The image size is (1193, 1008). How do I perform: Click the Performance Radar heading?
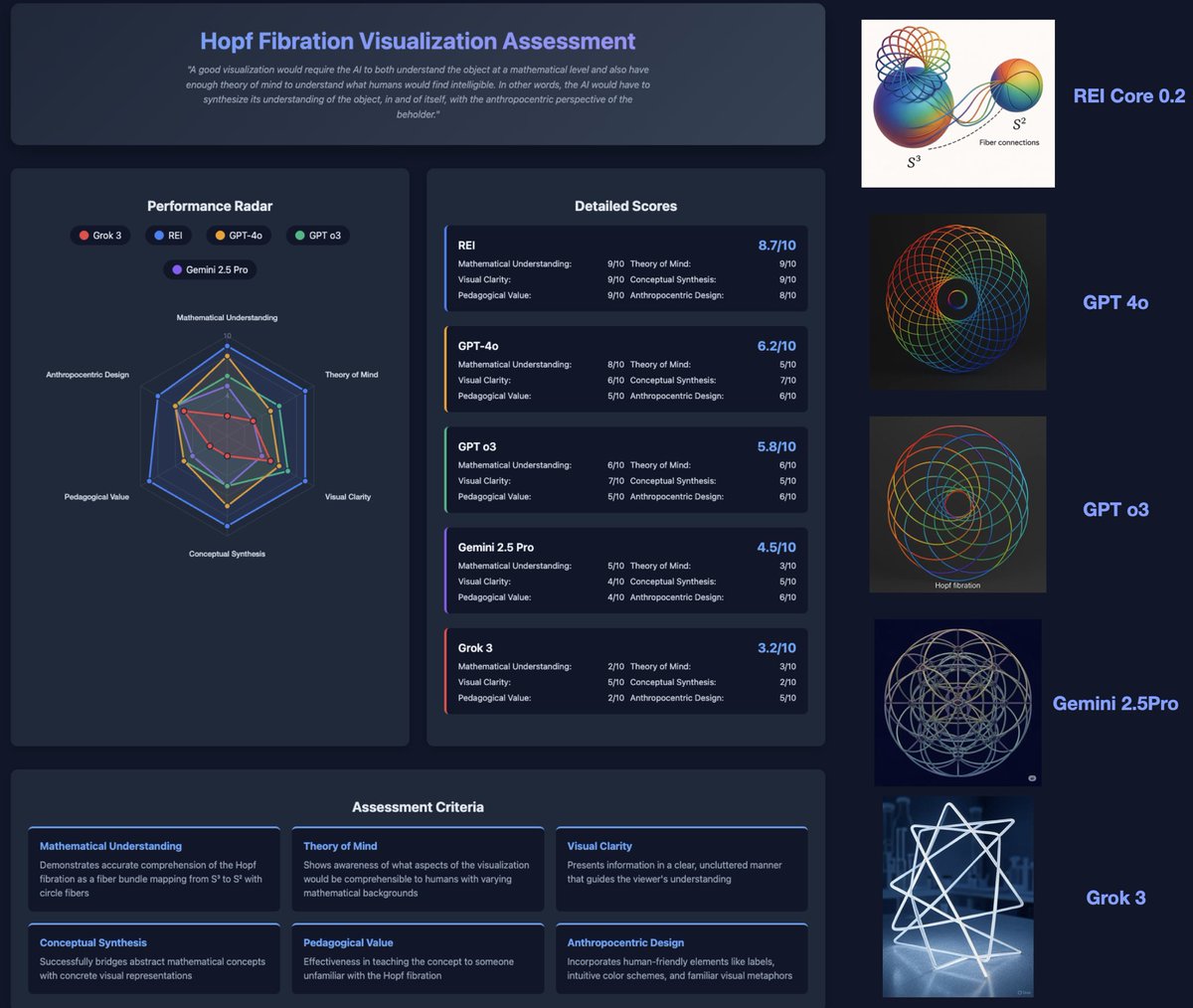pyautogui.click(x=210, y=206)
